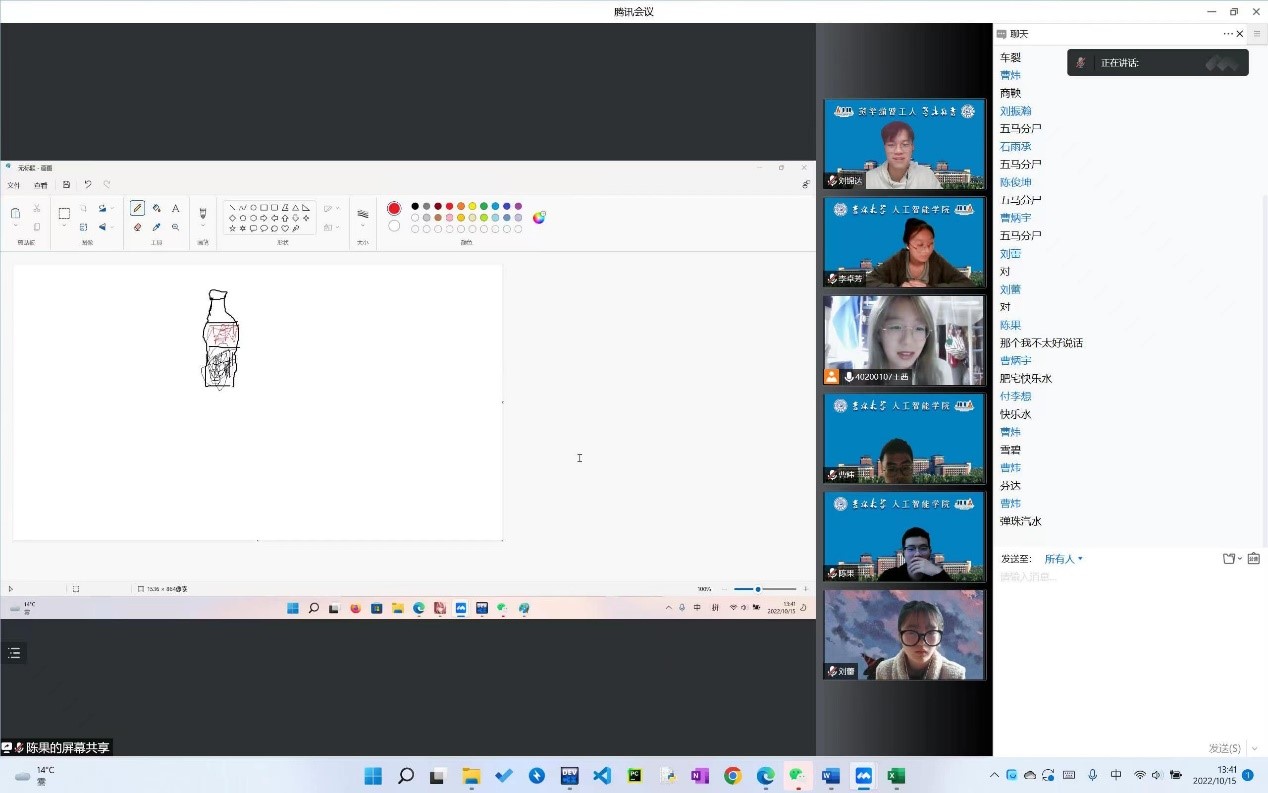Open the brush size dropdown in Paint
This screenshot has height=793, width=1268.
[x=363, y=217]
